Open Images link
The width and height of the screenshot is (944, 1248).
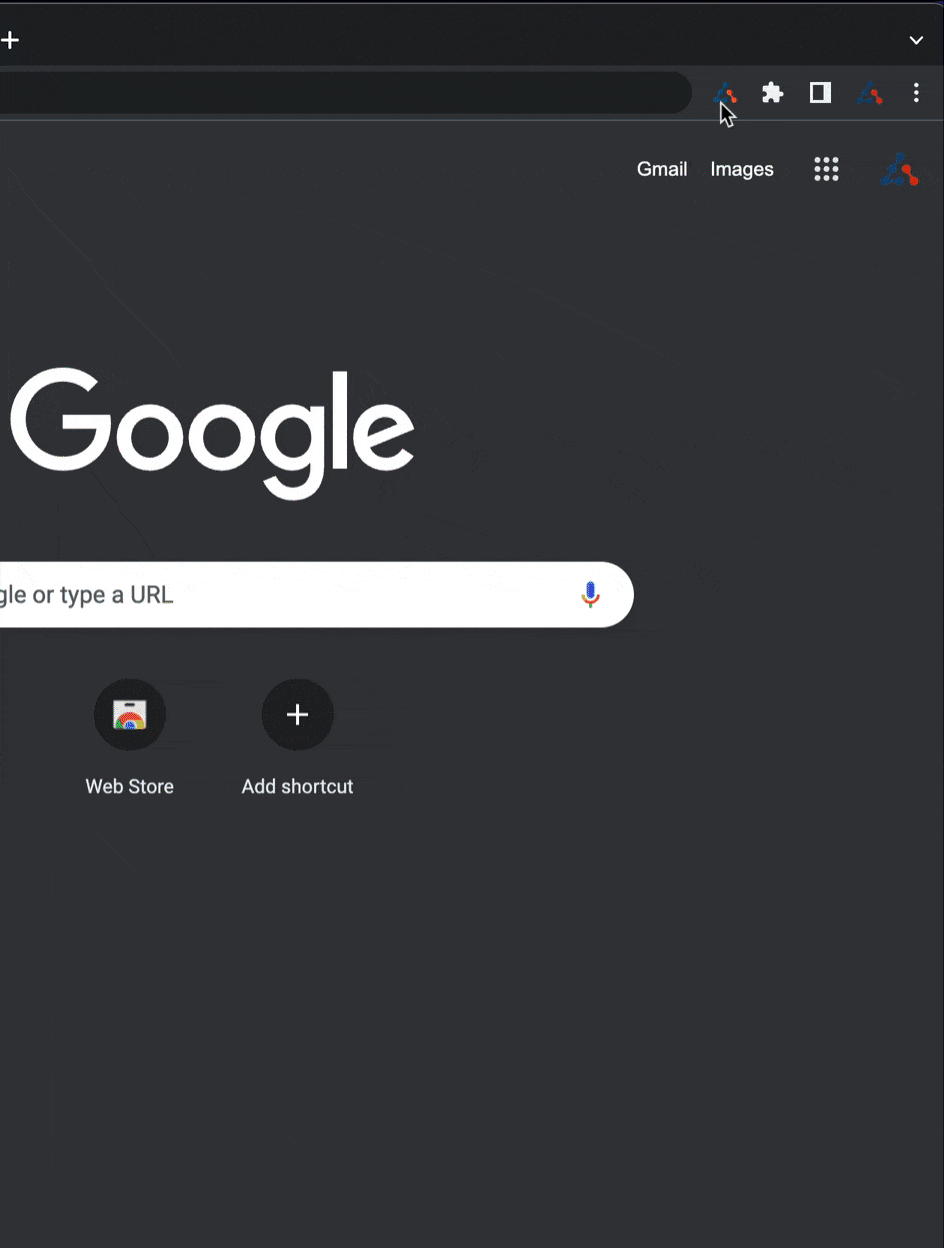(x=742, y=169)
